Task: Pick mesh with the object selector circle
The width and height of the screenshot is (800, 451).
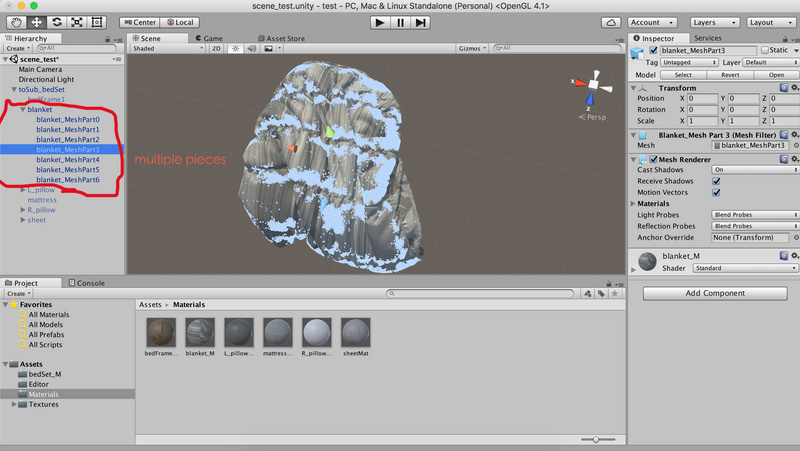Action: [x=796, y=145]
